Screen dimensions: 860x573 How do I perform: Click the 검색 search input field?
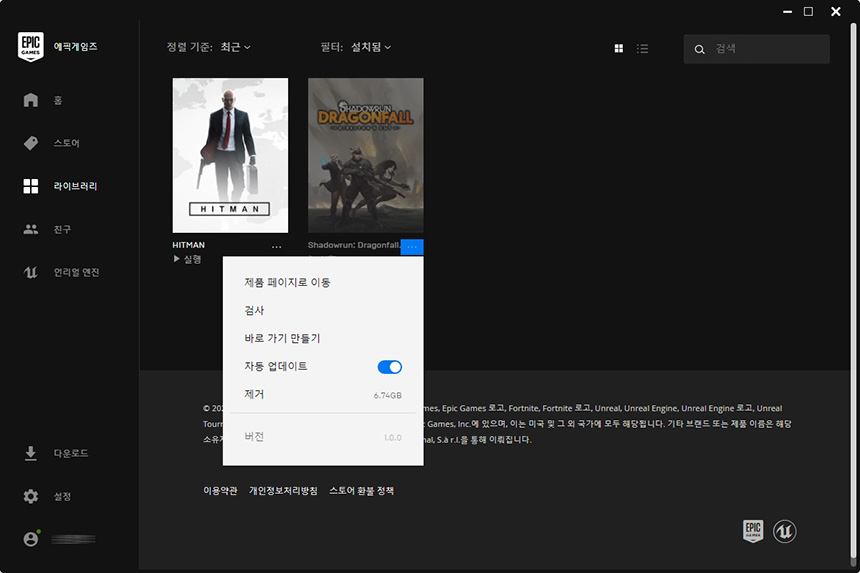(756, 49)
